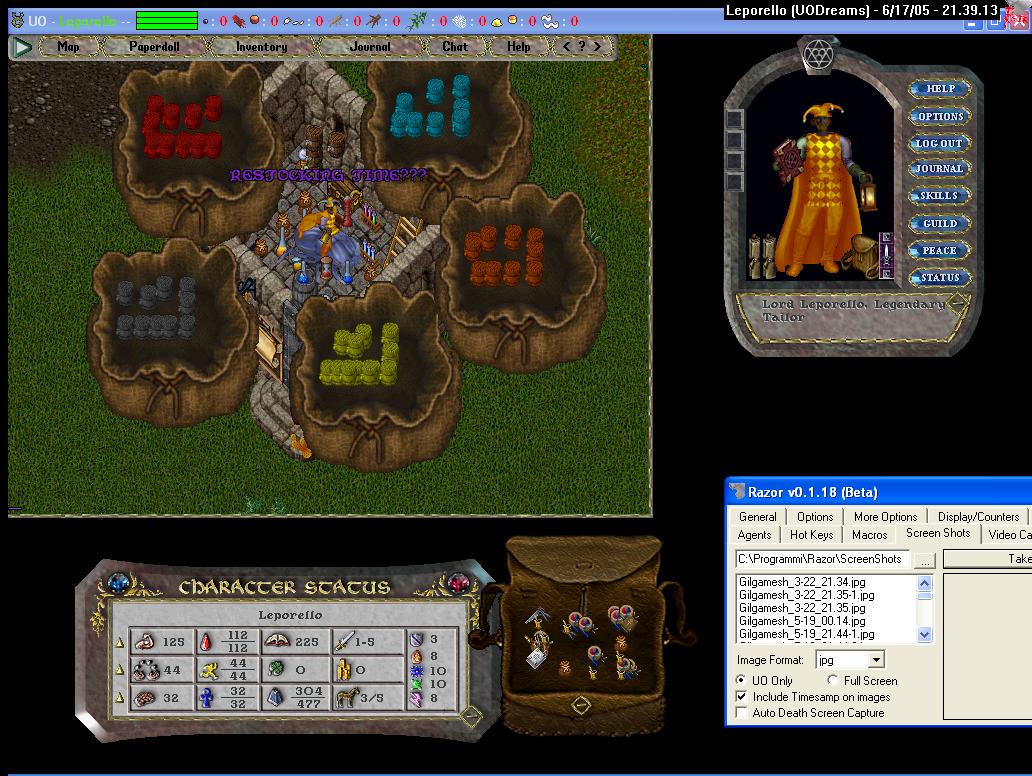
Task: Click the LOG OUT button on the paperdoll
Action: tap(939, 143)
